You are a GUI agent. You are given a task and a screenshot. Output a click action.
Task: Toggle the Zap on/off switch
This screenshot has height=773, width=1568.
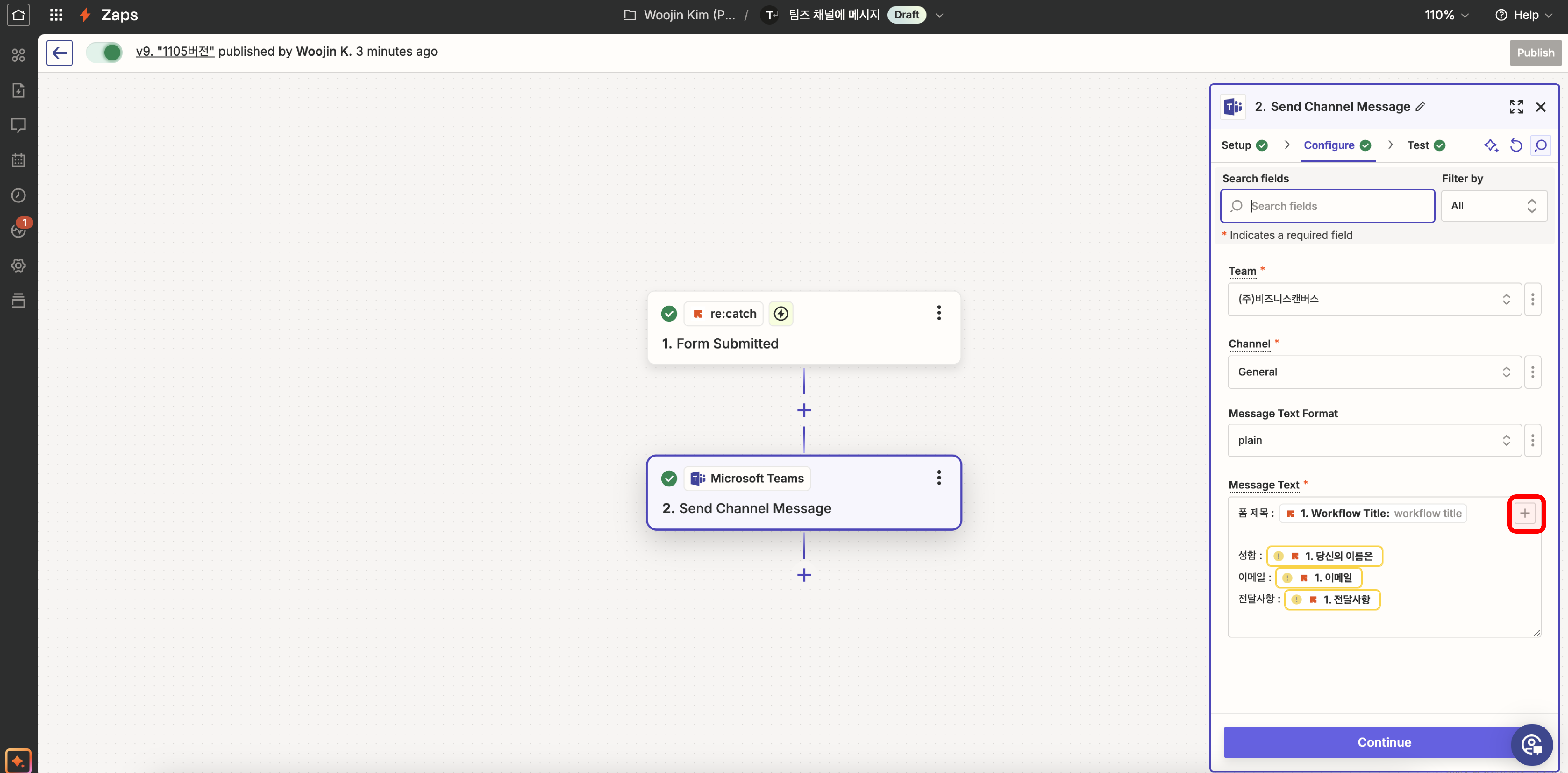tap(104, 52)
